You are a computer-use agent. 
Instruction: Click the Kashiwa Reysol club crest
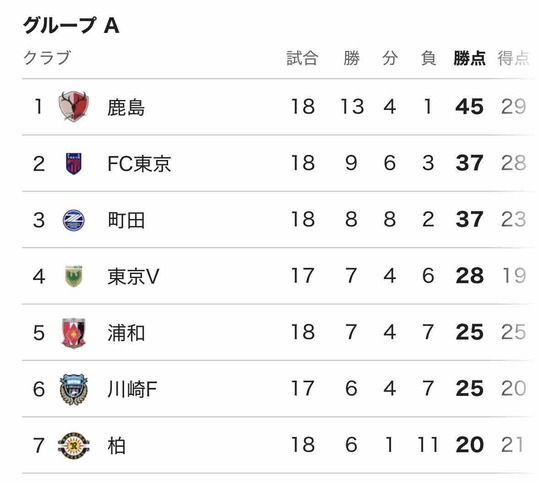coord(73,445)
